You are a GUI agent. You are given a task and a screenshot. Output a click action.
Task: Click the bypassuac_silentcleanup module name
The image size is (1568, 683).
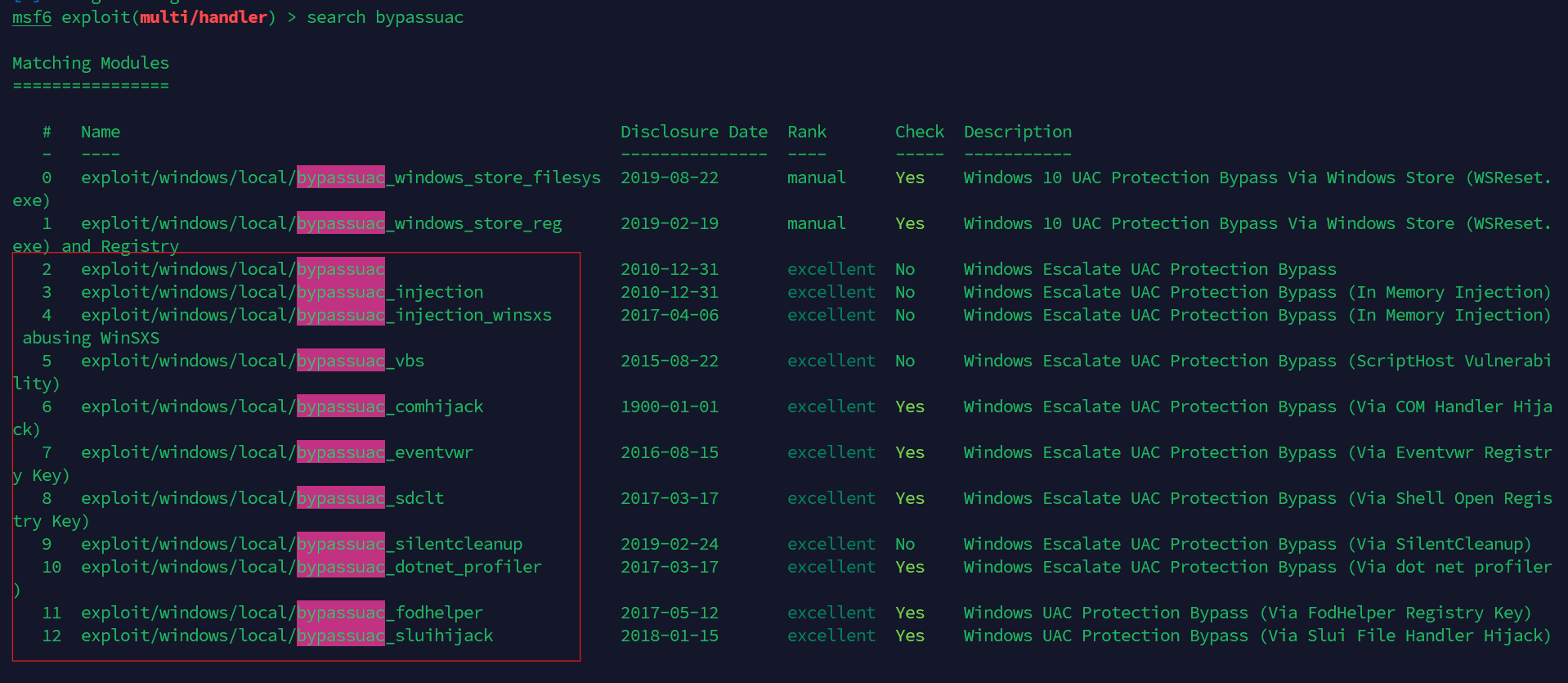(302, 544)
